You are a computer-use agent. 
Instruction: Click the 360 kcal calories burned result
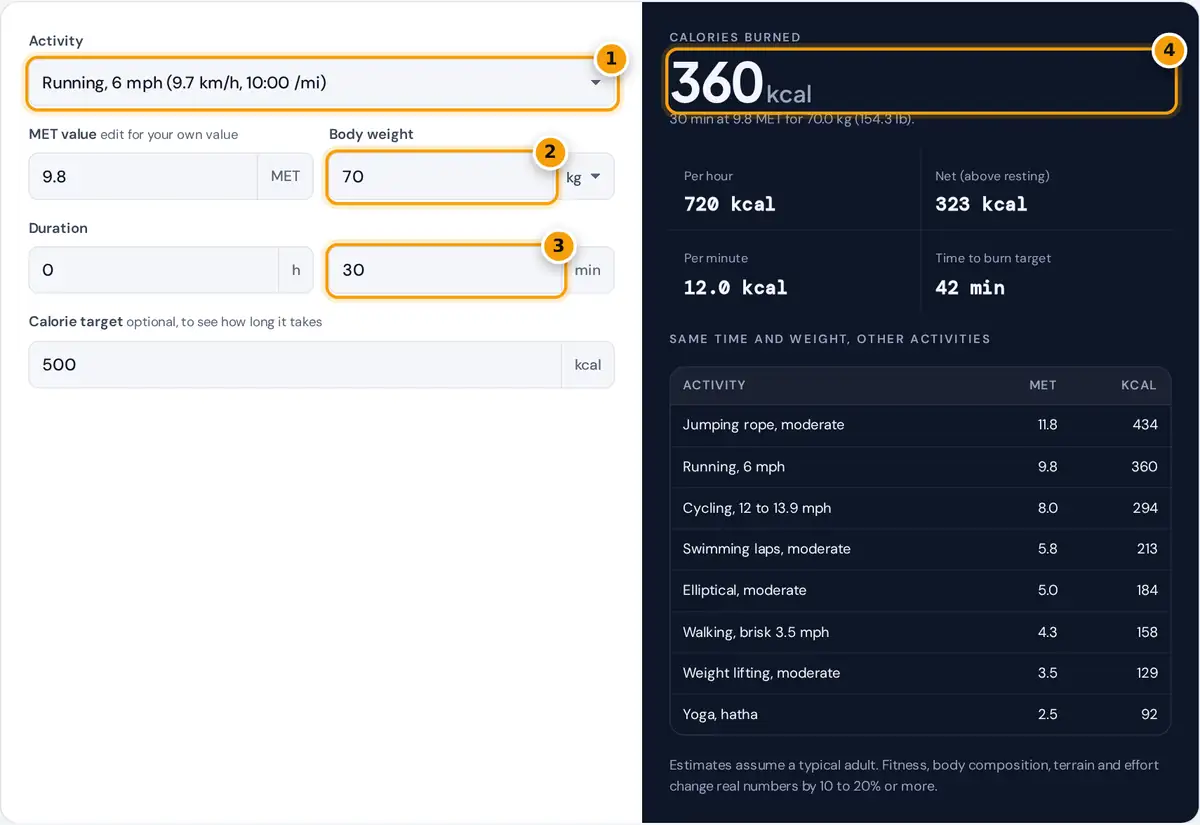pos(741,83)
